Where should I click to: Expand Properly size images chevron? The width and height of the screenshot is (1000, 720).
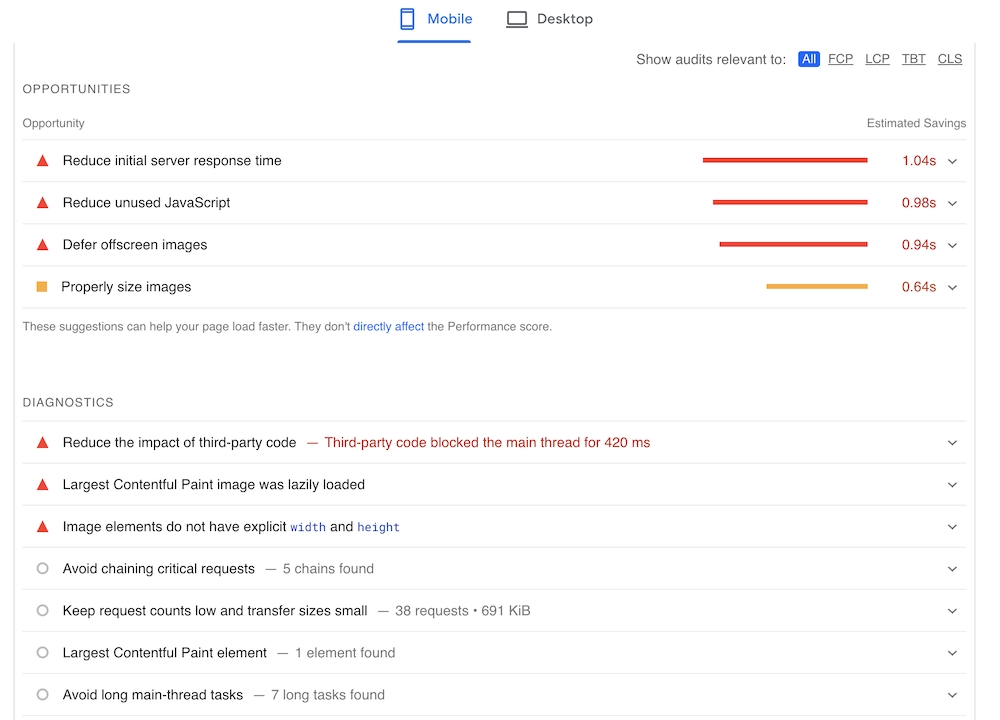click(x=952, y=288)
